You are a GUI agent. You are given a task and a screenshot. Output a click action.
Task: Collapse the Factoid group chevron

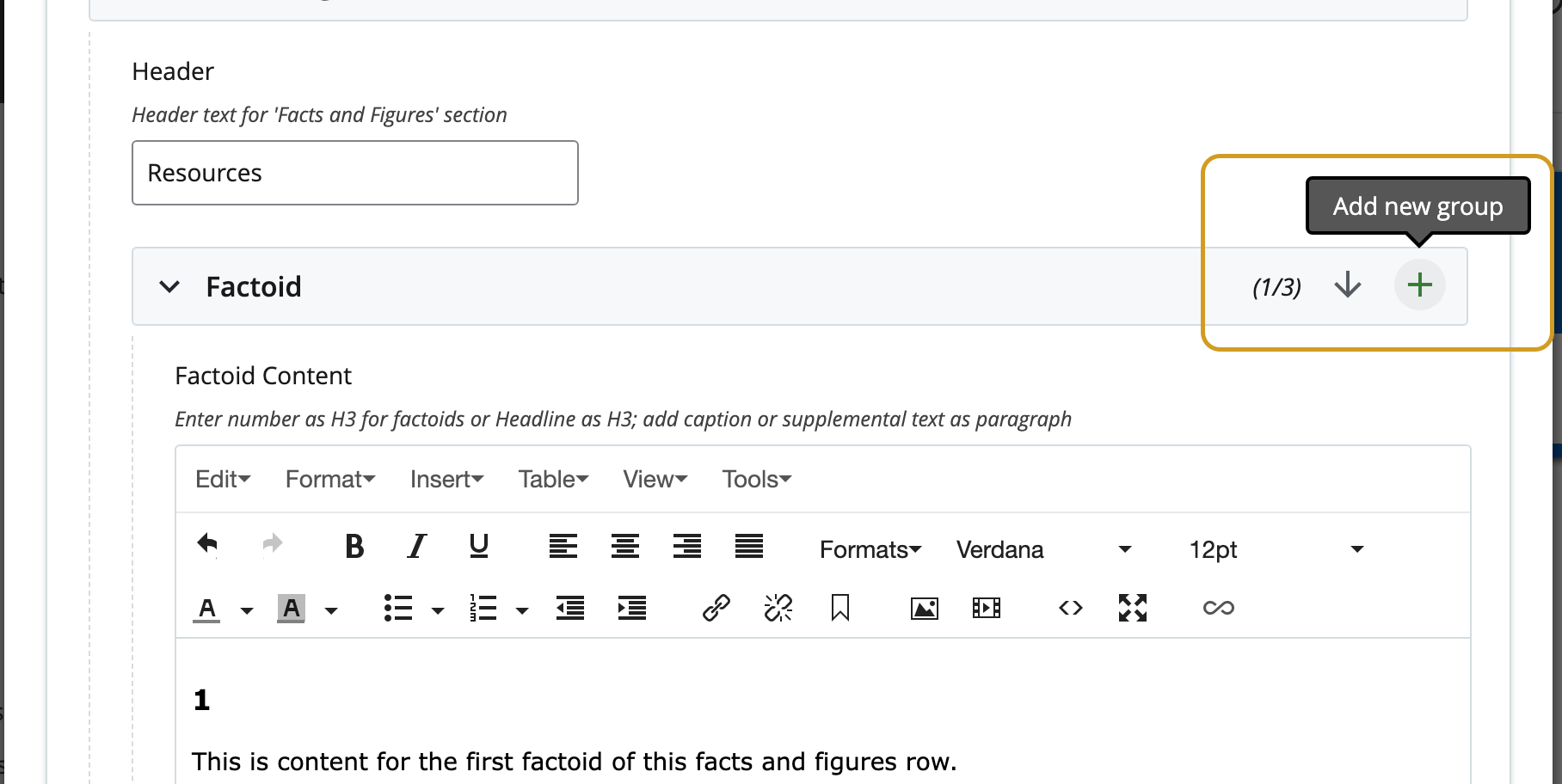pos(169,286)
